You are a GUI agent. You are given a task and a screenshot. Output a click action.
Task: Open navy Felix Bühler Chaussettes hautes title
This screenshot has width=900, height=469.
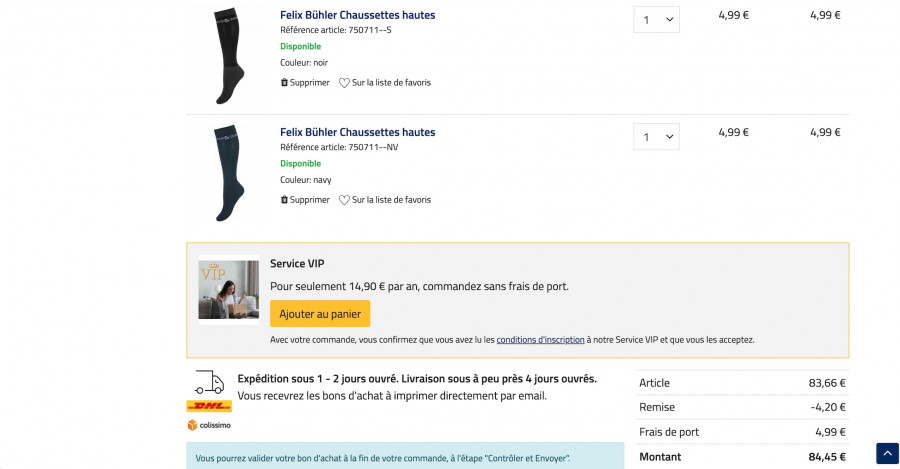click(x=357, y=132)
